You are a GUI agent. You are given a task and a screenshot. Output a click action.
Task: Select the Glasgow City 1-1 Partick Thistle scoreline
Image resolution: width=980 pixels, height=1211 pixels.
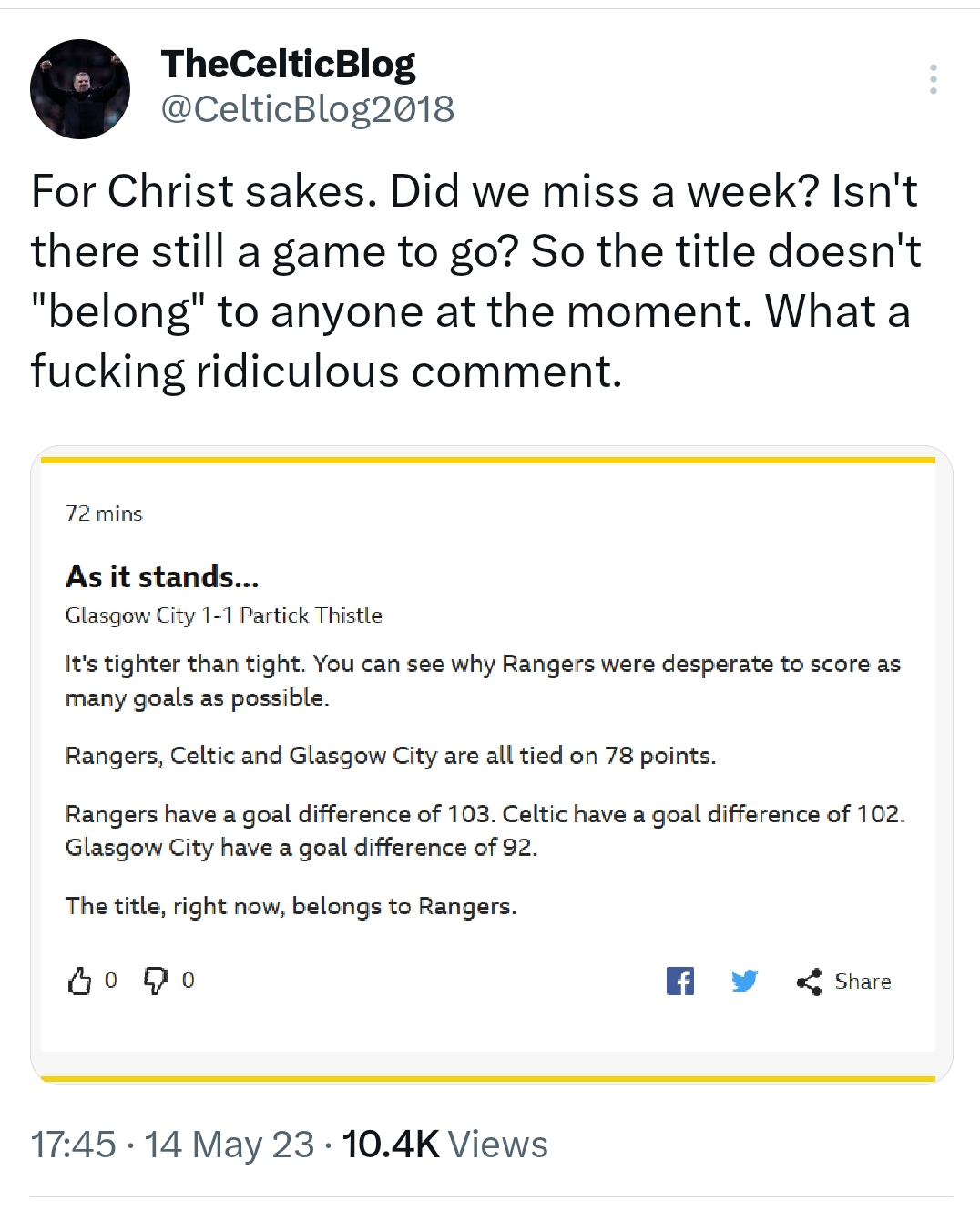click(x=223, y=616)
